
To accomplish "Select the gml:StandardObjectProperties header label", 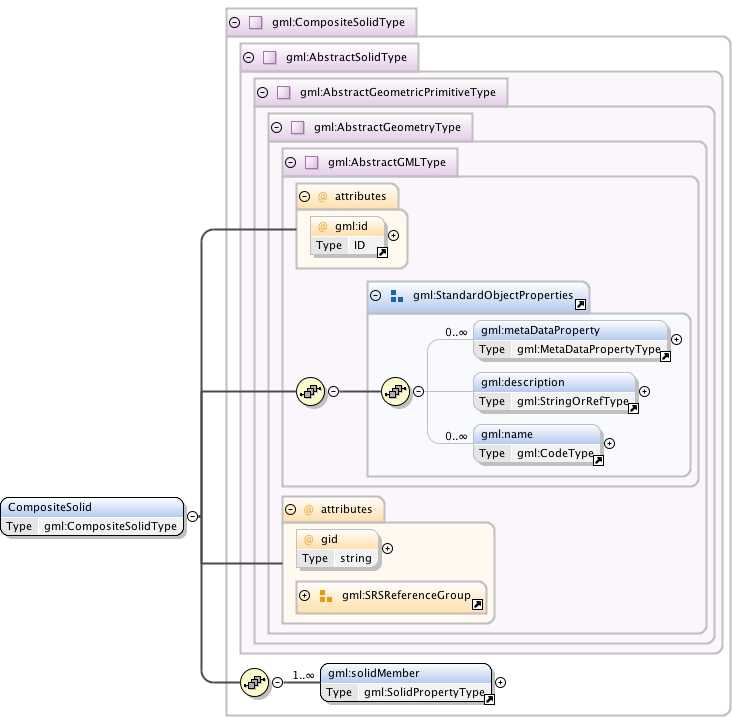I will (493, 295).
